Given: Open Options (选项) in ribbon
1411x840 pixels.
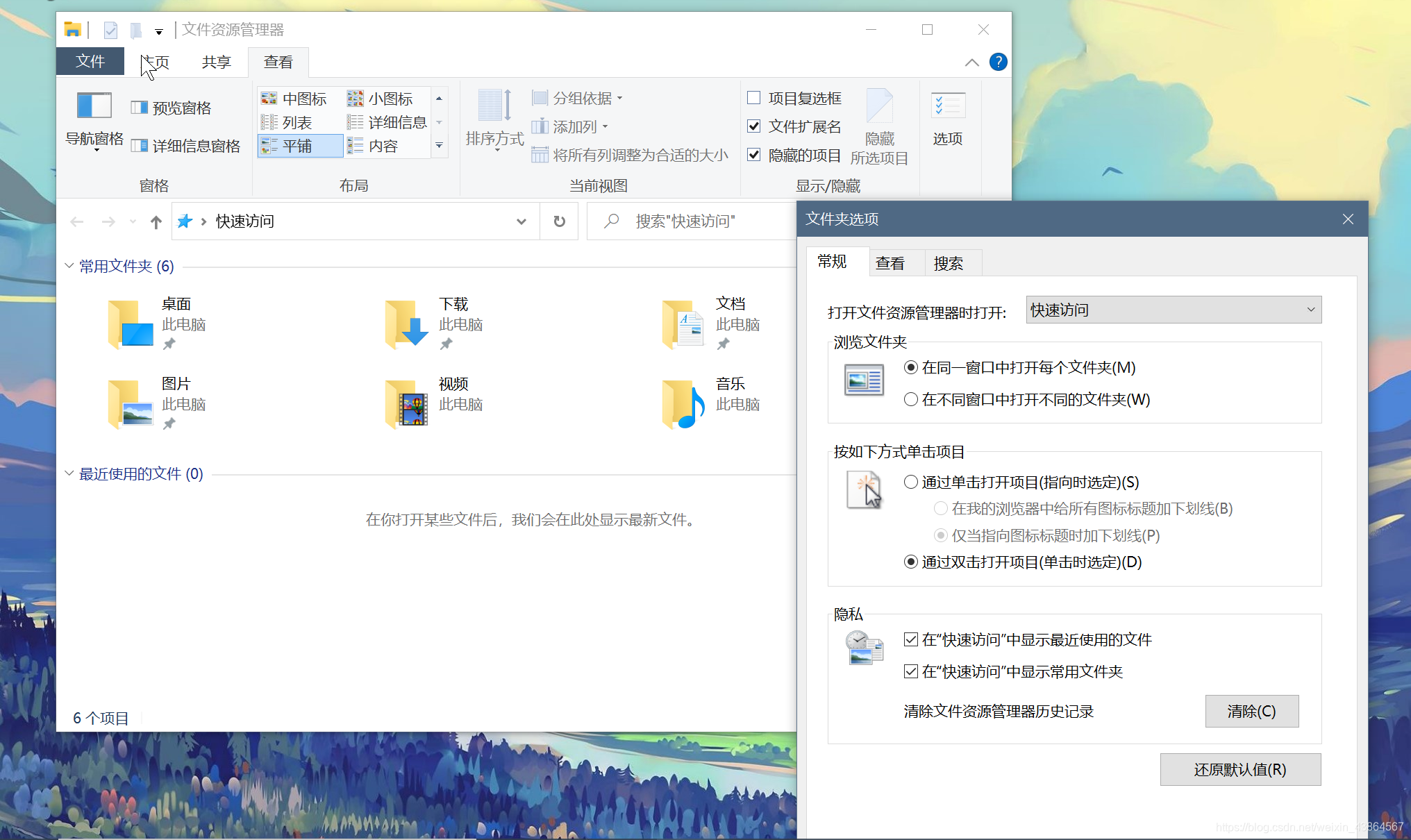Looking at the screenshot, I should point(948,119).
